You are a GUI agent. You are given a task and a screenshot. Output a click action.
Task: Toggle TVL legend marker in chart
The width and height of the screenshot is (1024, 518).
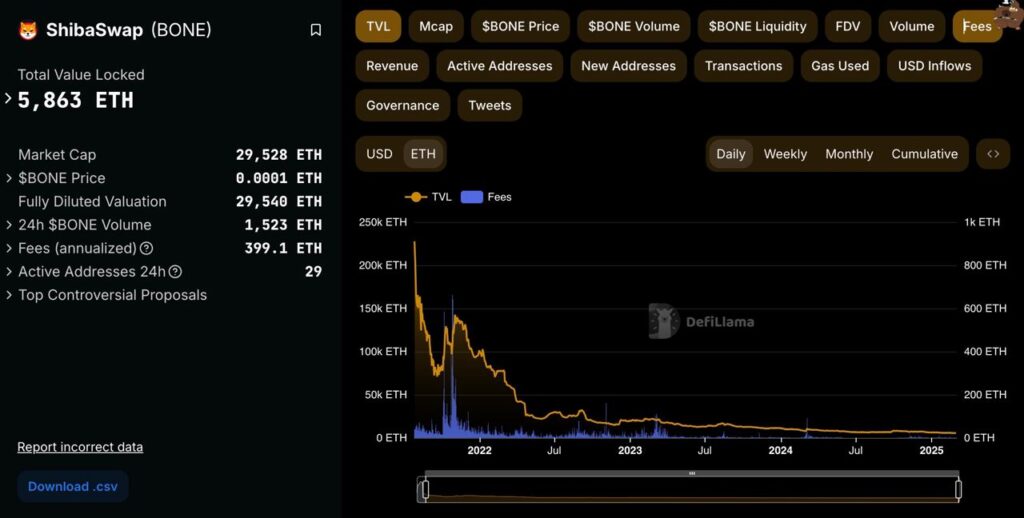pyautogui.click(x=415, y=197)
